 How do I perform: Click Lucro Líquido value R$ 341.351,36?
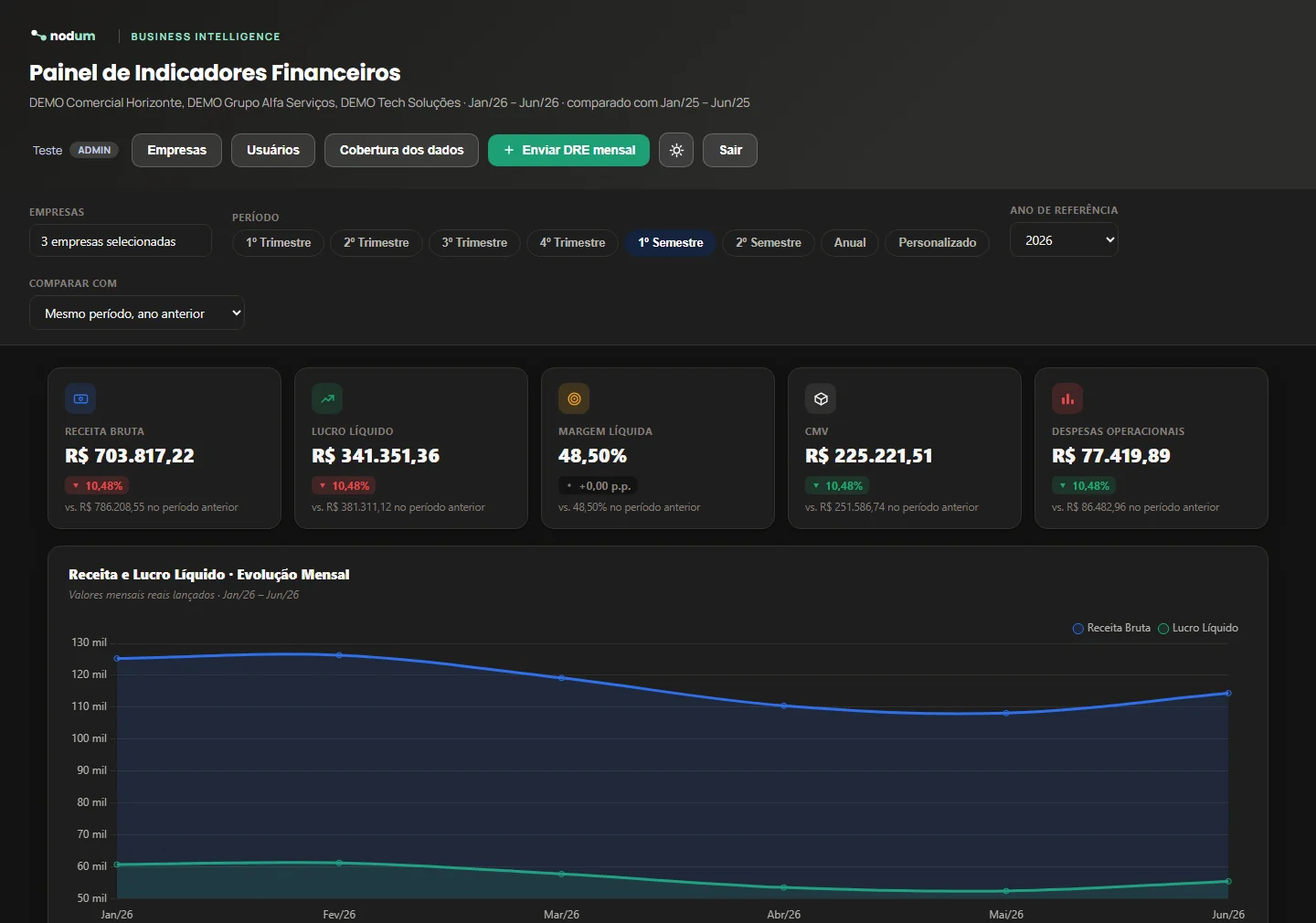(x=376, y=455)
